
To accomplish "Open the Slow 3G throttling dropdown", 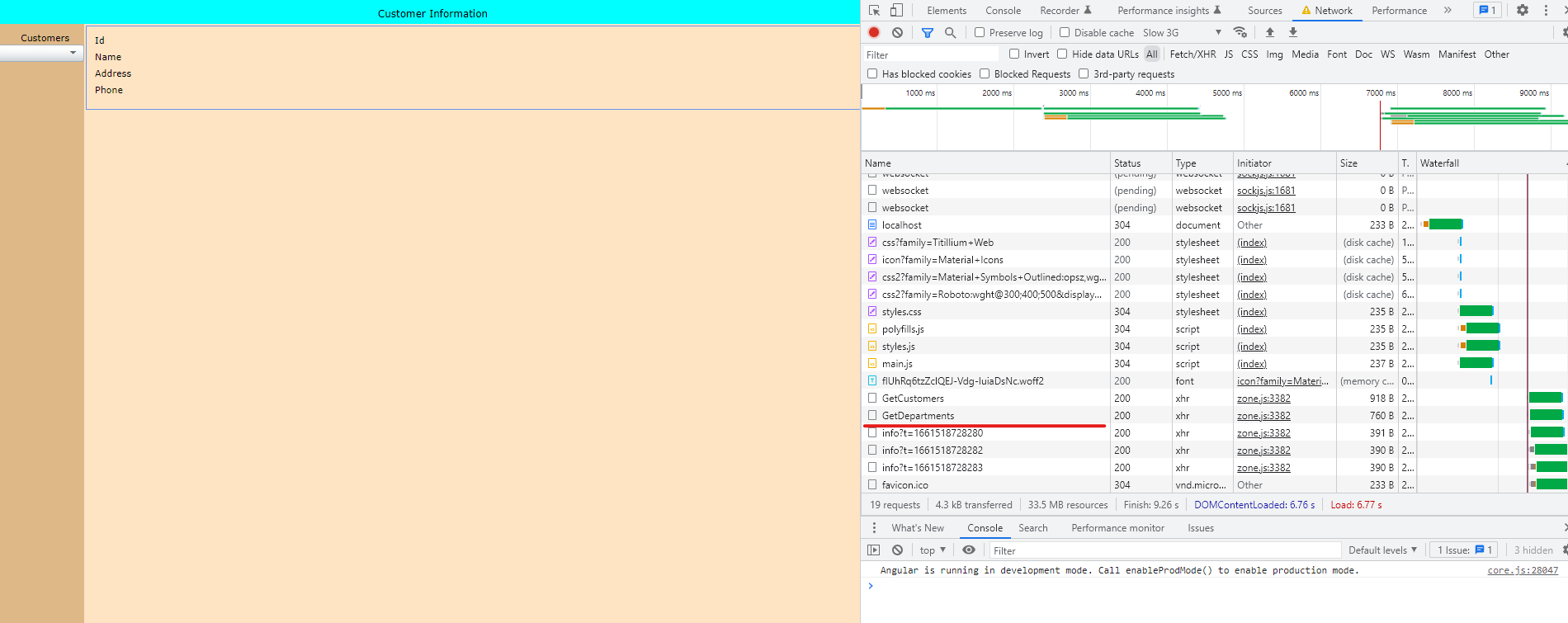I will coord(1181,33).
